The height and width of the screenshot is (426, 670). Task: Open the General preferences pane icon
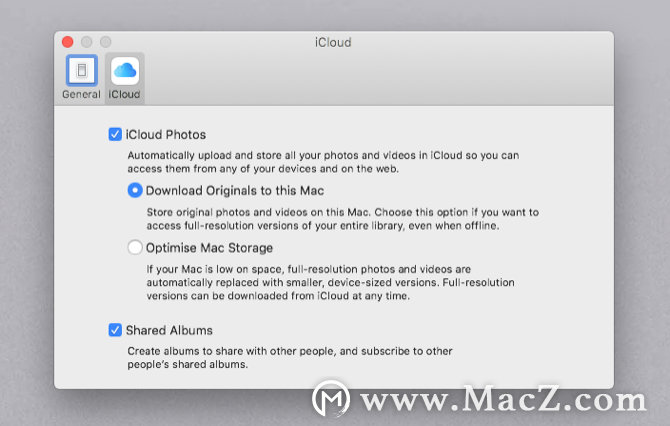(x=82, y=70)
